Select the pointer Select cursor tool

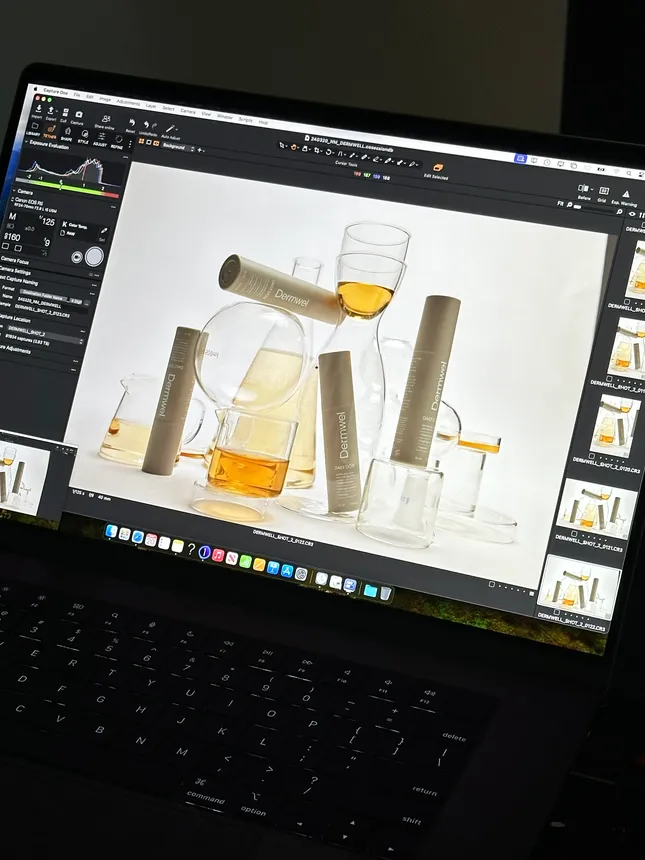click(282, 145)
